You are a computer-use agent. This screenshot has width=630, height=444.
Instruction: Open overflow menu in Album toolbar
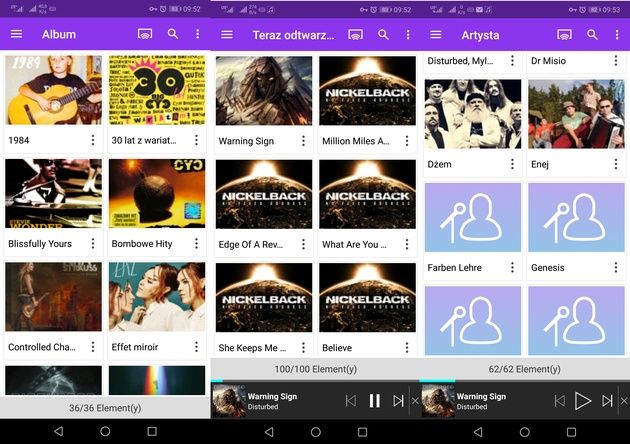pyautogui.click(x=197, y=34)
